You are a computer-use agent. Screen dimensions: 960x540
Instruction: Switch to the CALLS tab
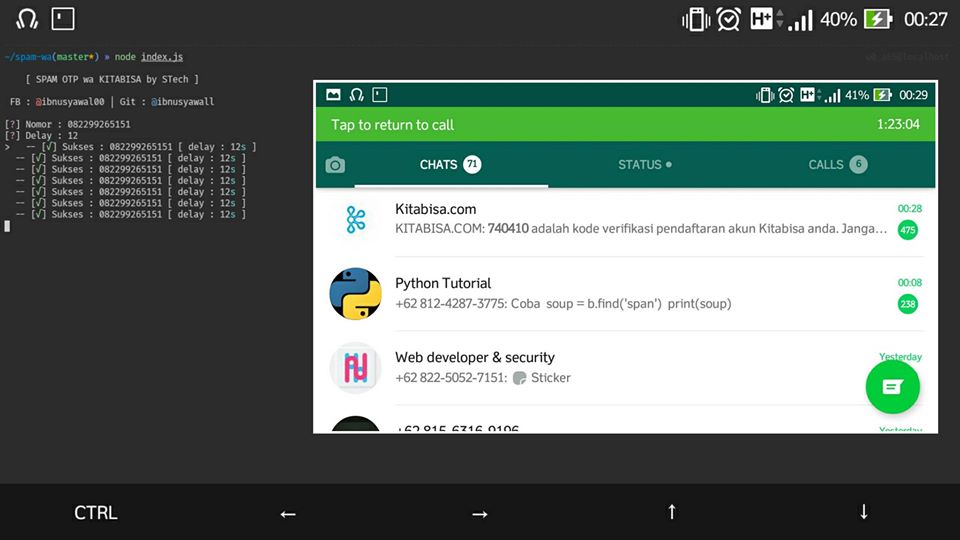coord(838,165)
